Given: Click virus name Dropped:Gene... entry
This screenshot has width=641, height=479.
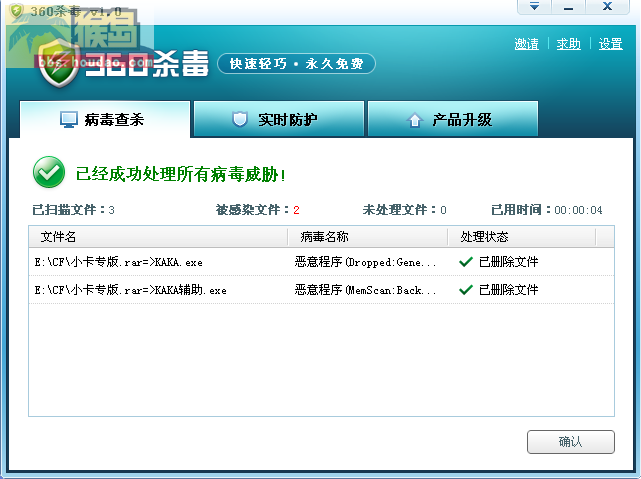Looking at the screenshot, I should [x=365, y=262].
